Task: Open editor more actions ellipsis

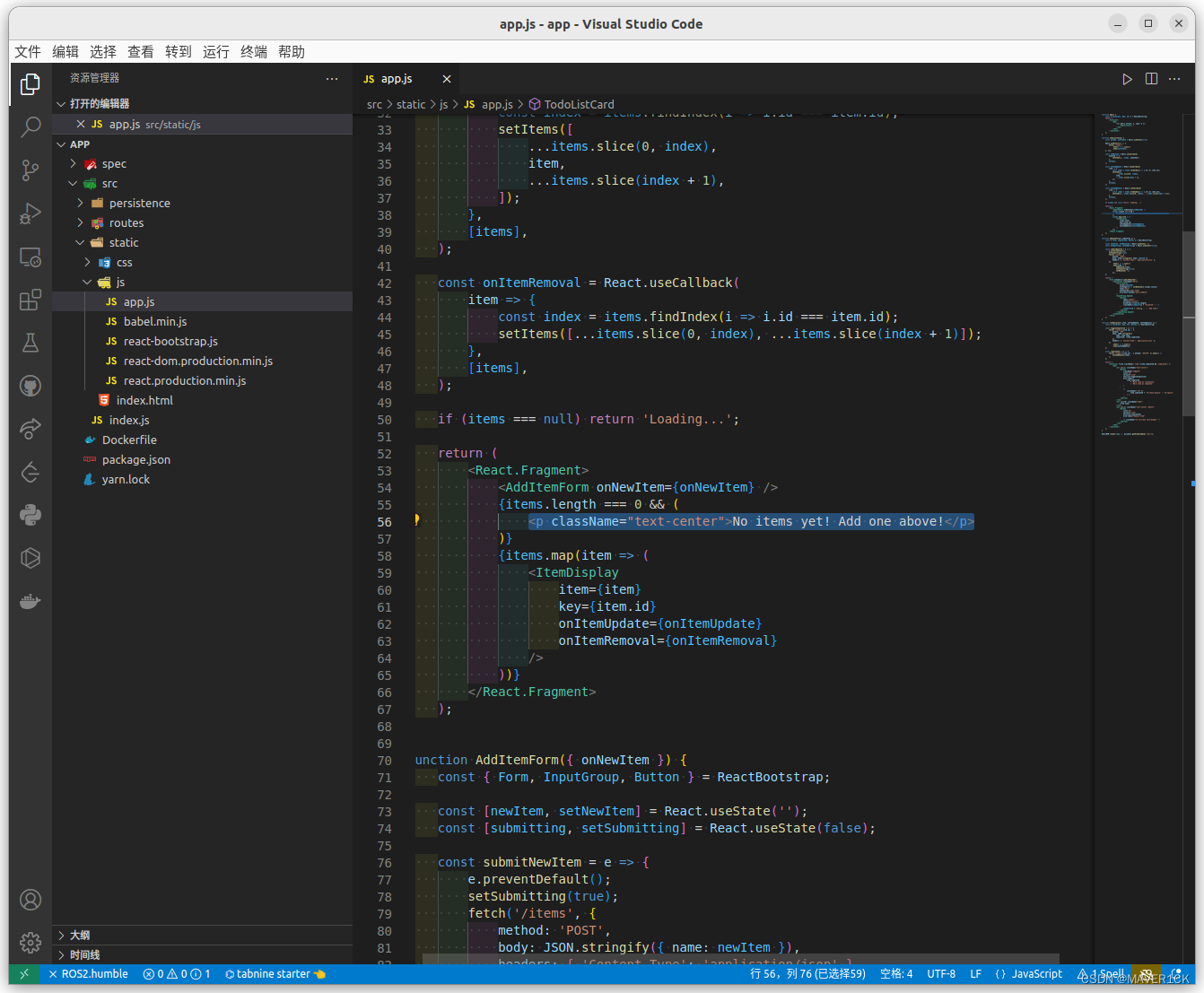Action: [x=1174, y=79]
